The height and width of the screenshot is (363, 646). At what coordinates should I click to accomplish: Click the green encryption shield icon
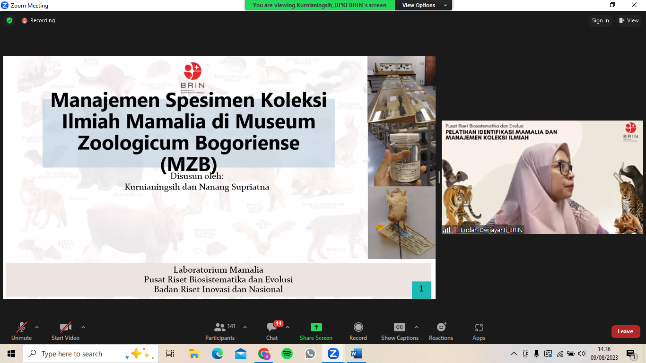[x=9, y=20]
